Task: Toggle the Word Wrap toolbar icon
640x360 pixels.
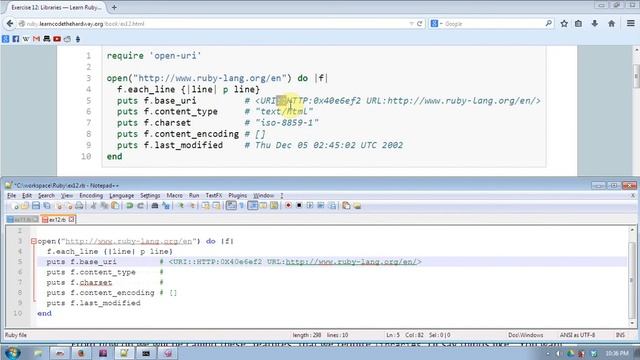Action: [x=231, y=206]
